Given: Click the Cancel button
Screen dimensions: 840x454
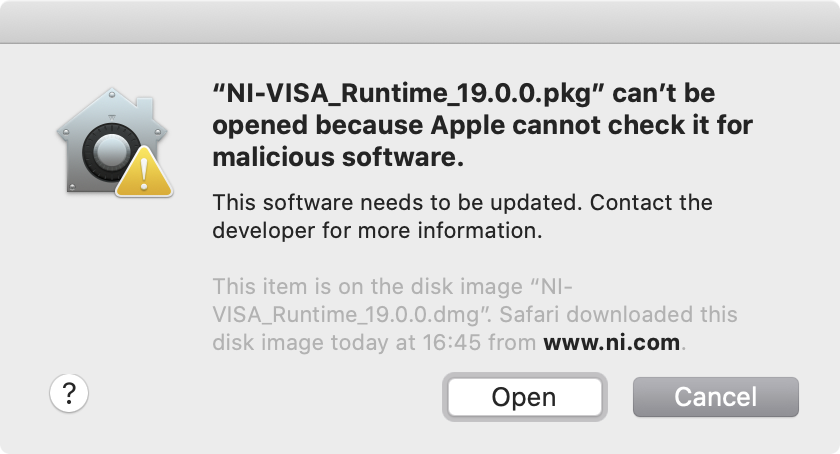Looking at the screenshot, I should pos(716,397).
